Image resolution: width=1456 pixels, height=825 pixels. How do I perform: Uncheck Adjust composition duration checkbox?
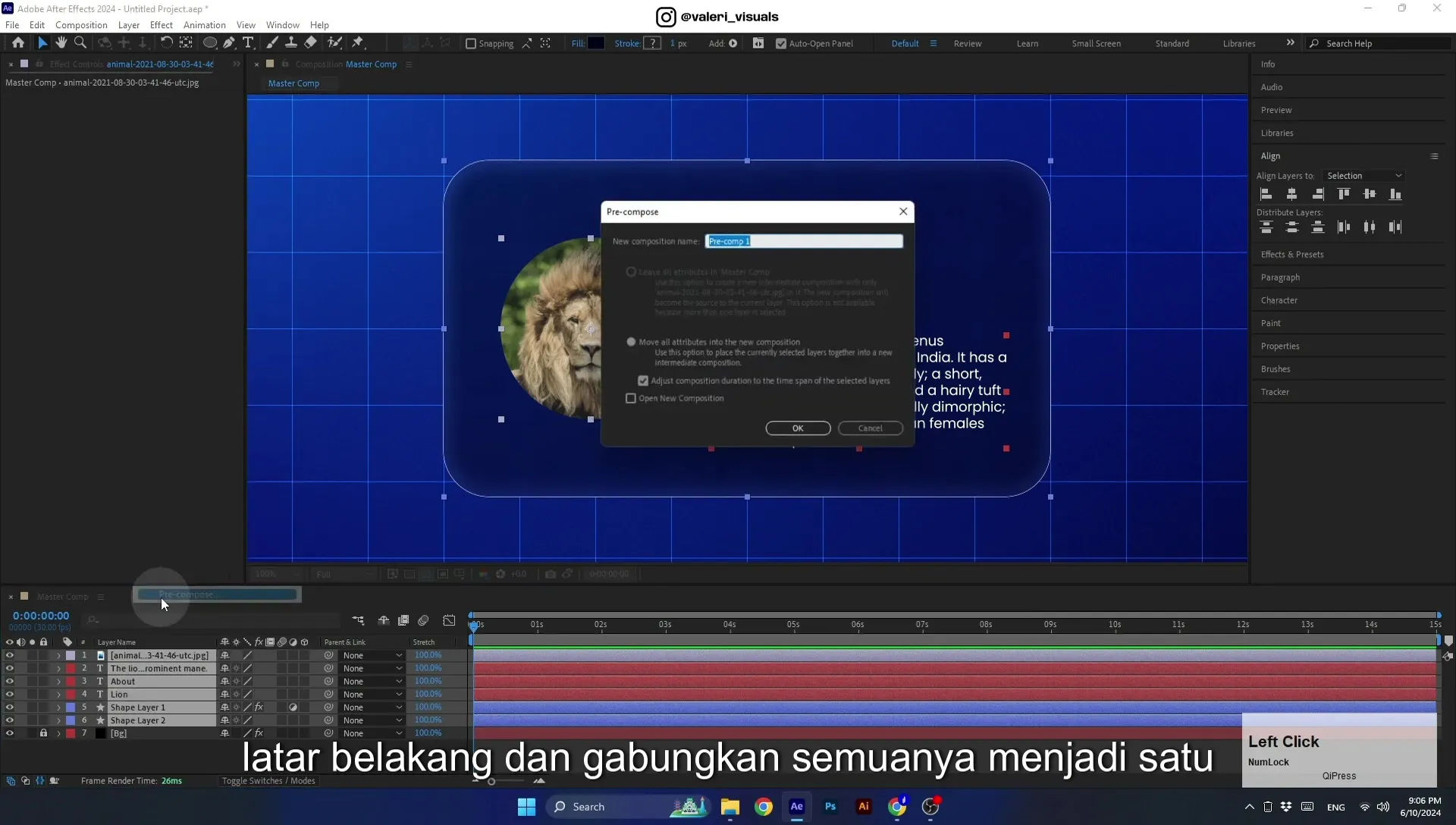coord(643,381)
